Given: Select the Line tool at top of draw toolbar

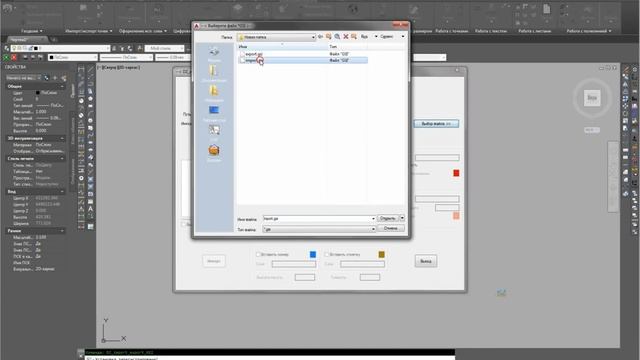Looking at the screenshot, I should coord(91,69).
